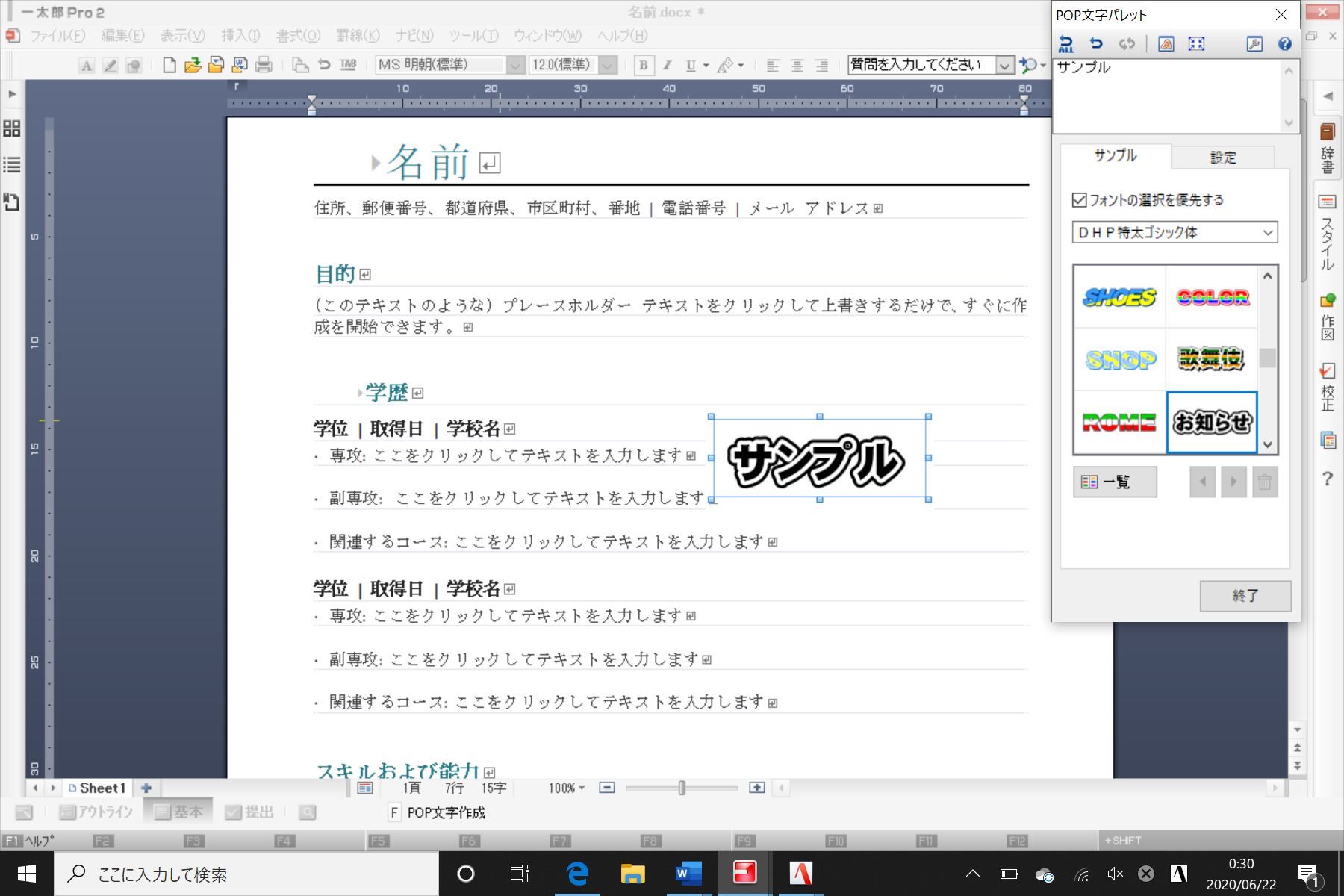1344x896 pixels.
Task: Click the undo arrow in POP文字パレット toolbar
Action: [1096, 44]
